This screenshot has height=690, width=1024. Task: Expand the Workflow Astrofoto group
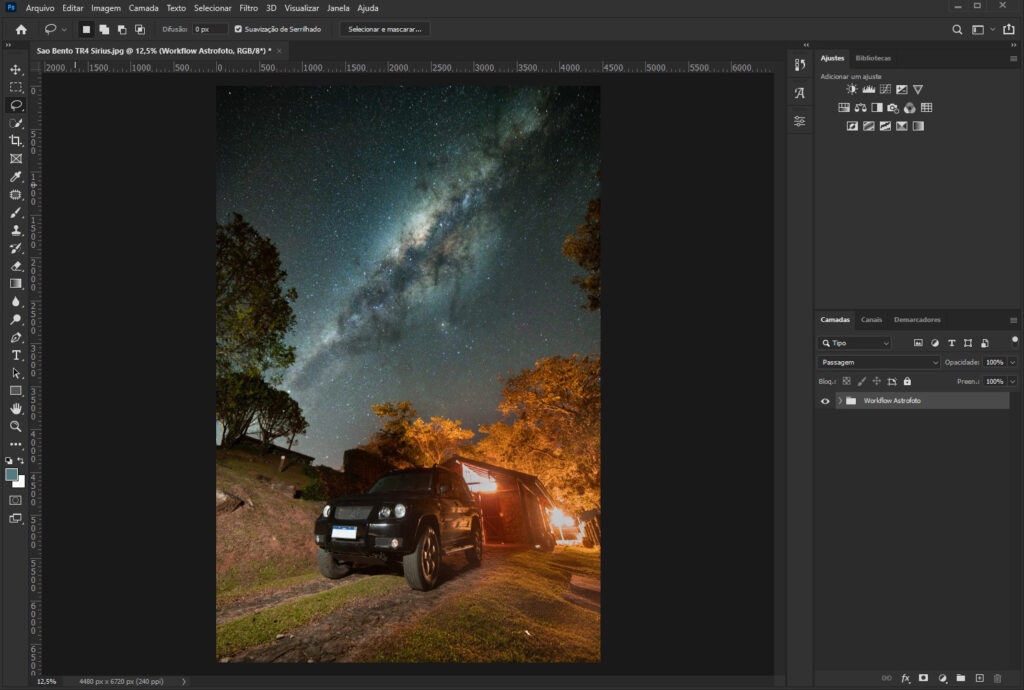[x=839, y=401]
